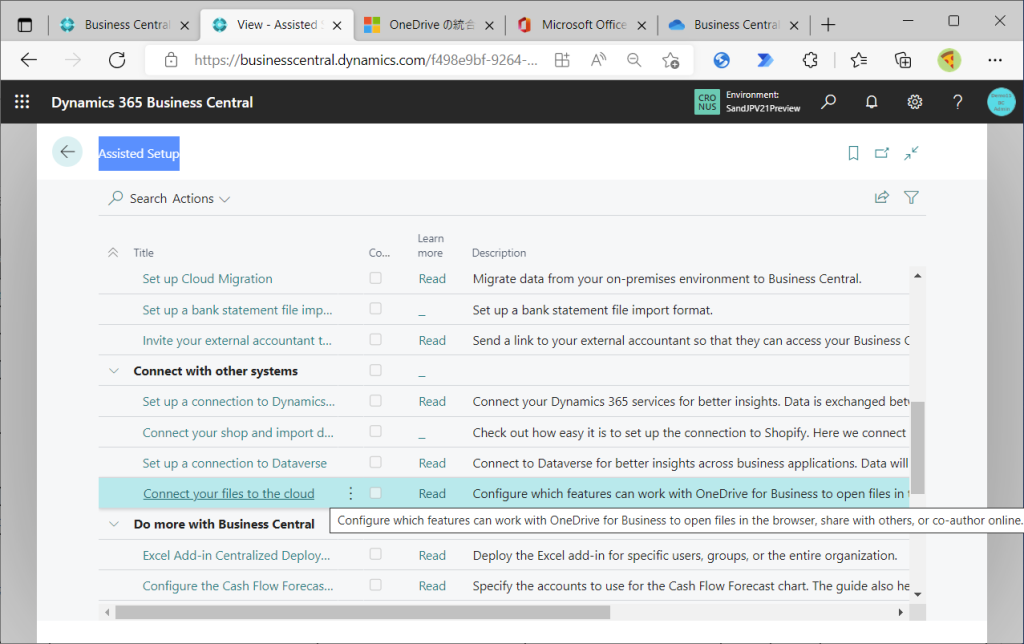Collapse all groups with the double chevron
This screenshot has width=1024, height=644.
[113, 253]
